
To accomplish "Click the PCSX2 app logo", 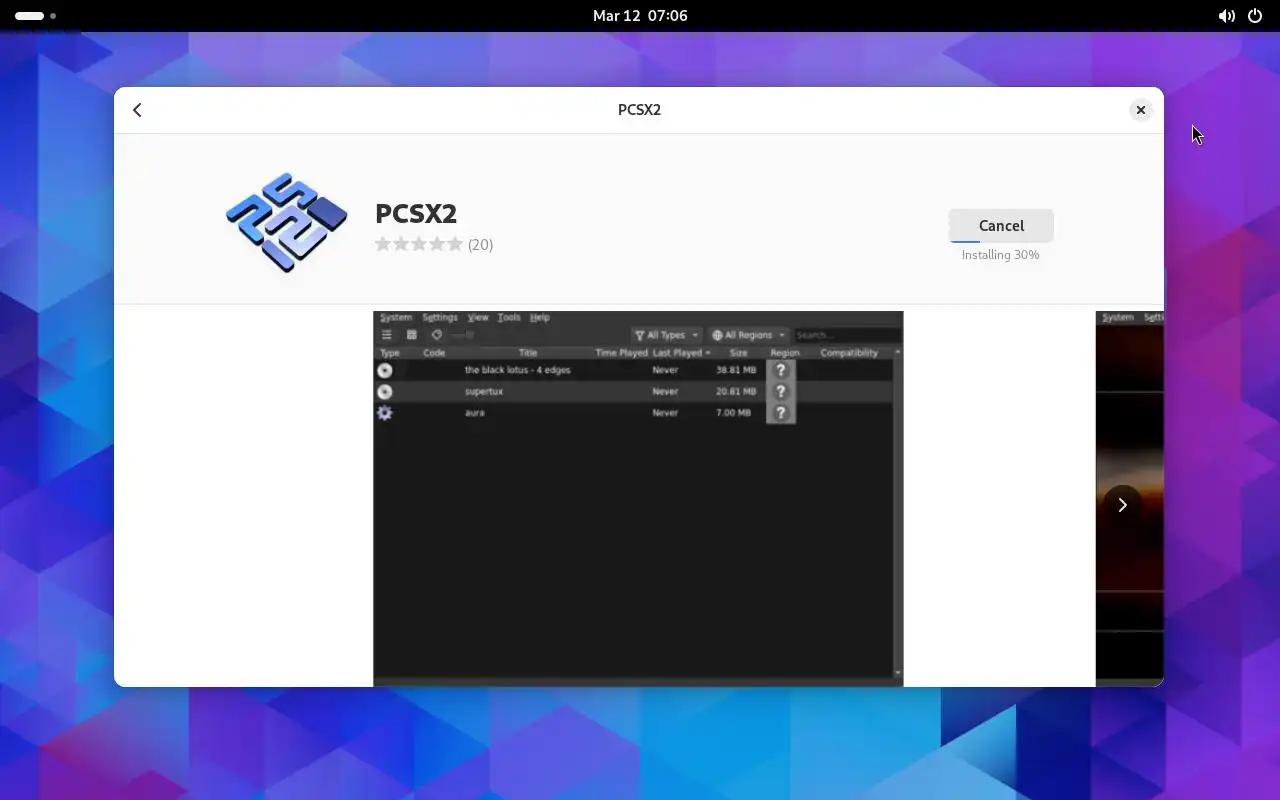I will pyautogui.click(x=287, y=221).
